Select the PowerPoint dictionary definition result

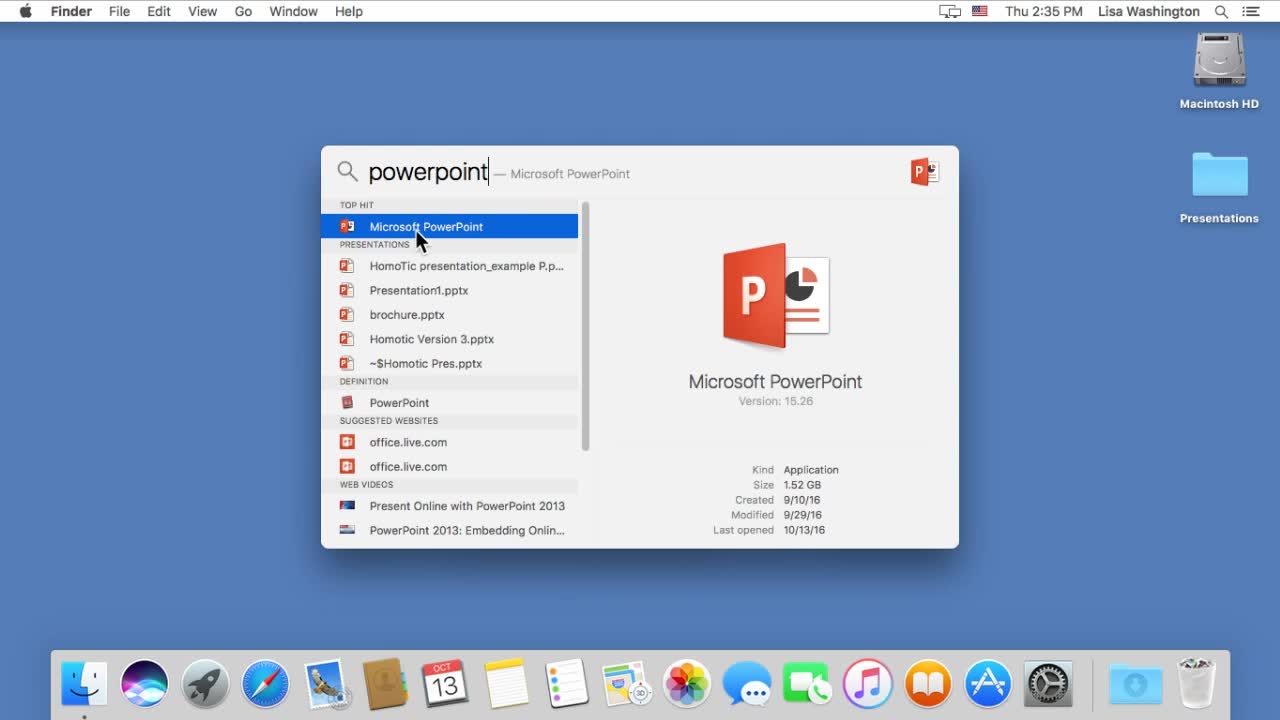(x=399, y=403)
